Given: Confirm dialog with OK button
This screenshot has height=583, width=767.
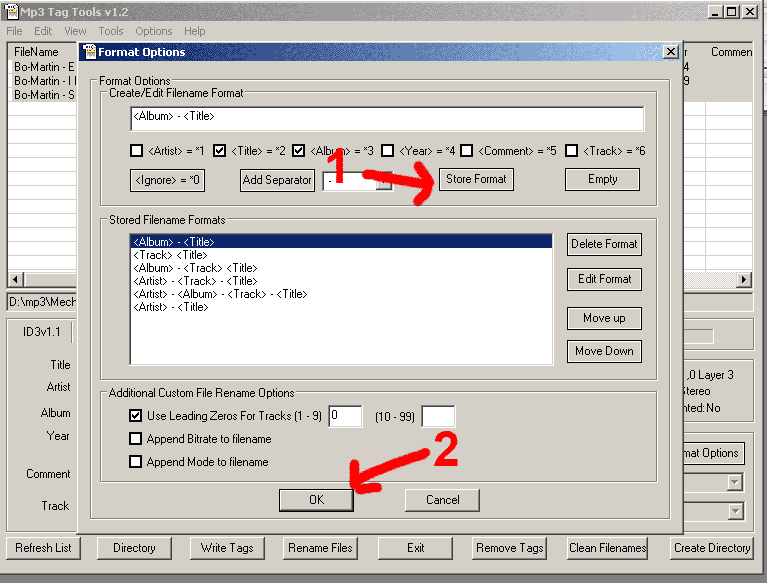Looking at the screenshot, I should coord(316,500).
